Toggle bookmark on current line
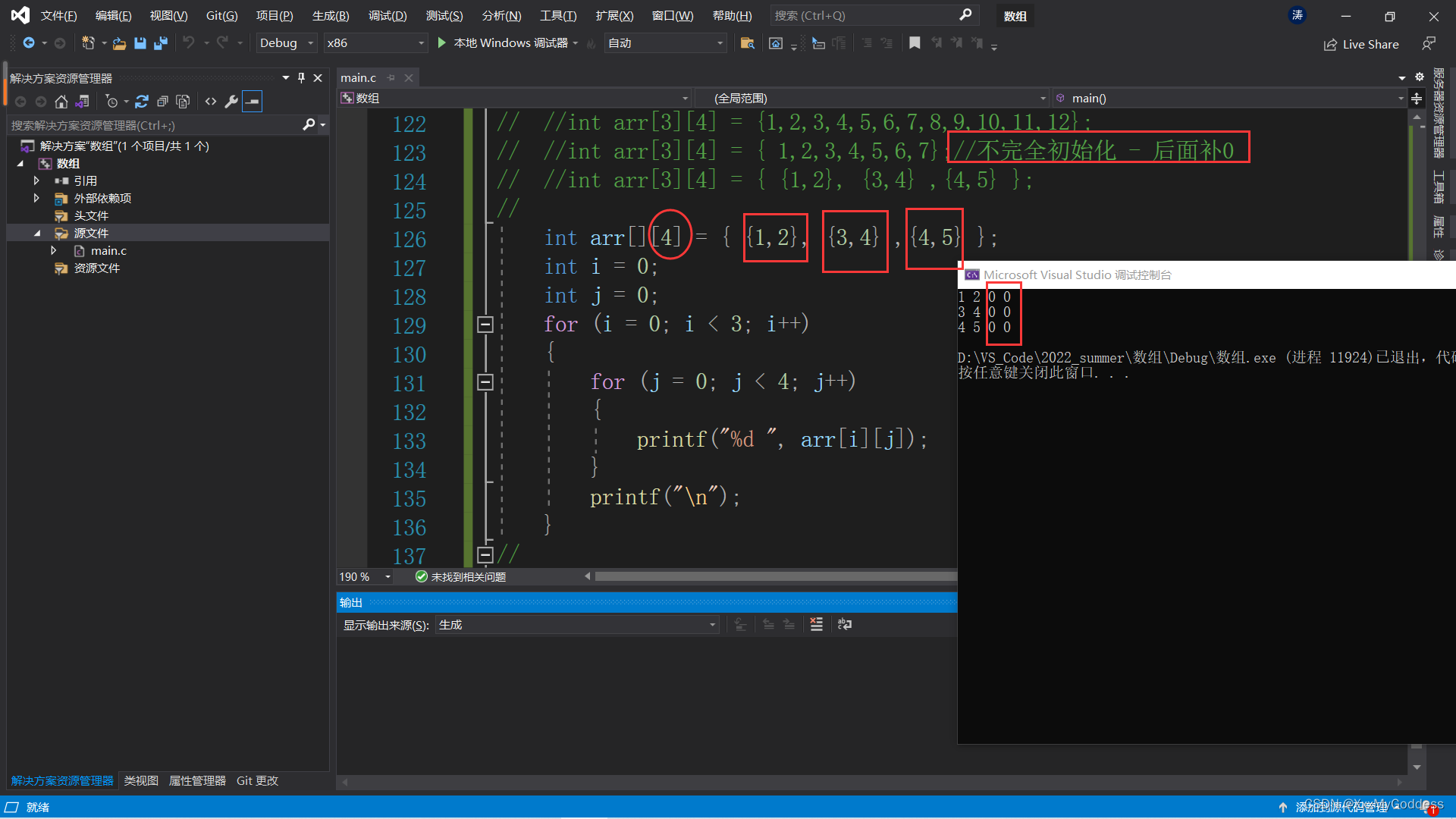Viewport: 1456px width, 819px height. tap(915, 43)
